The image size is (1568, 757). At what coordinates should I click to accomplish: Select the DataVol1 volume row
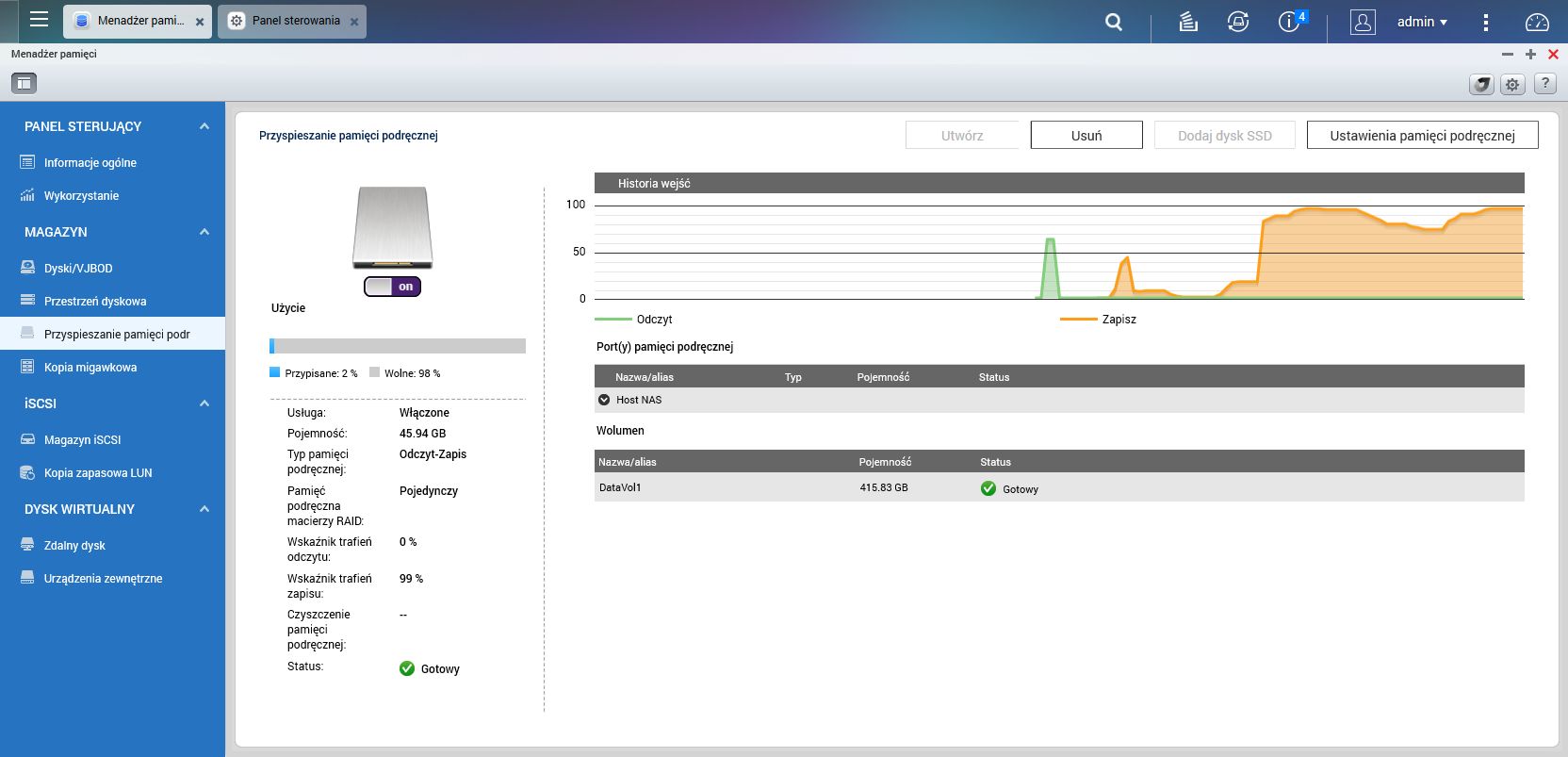click(1059, 487)
